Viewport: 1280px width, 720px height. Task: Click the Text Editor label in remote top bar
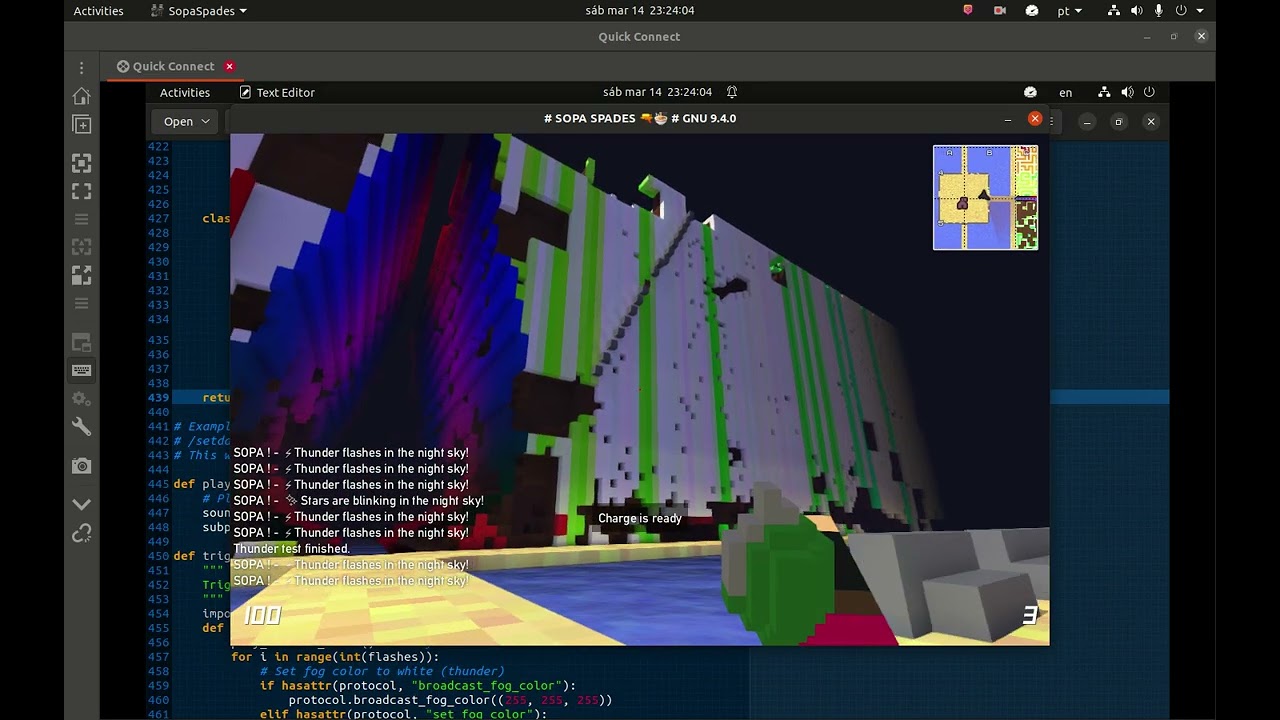click(x=285, y=92)
